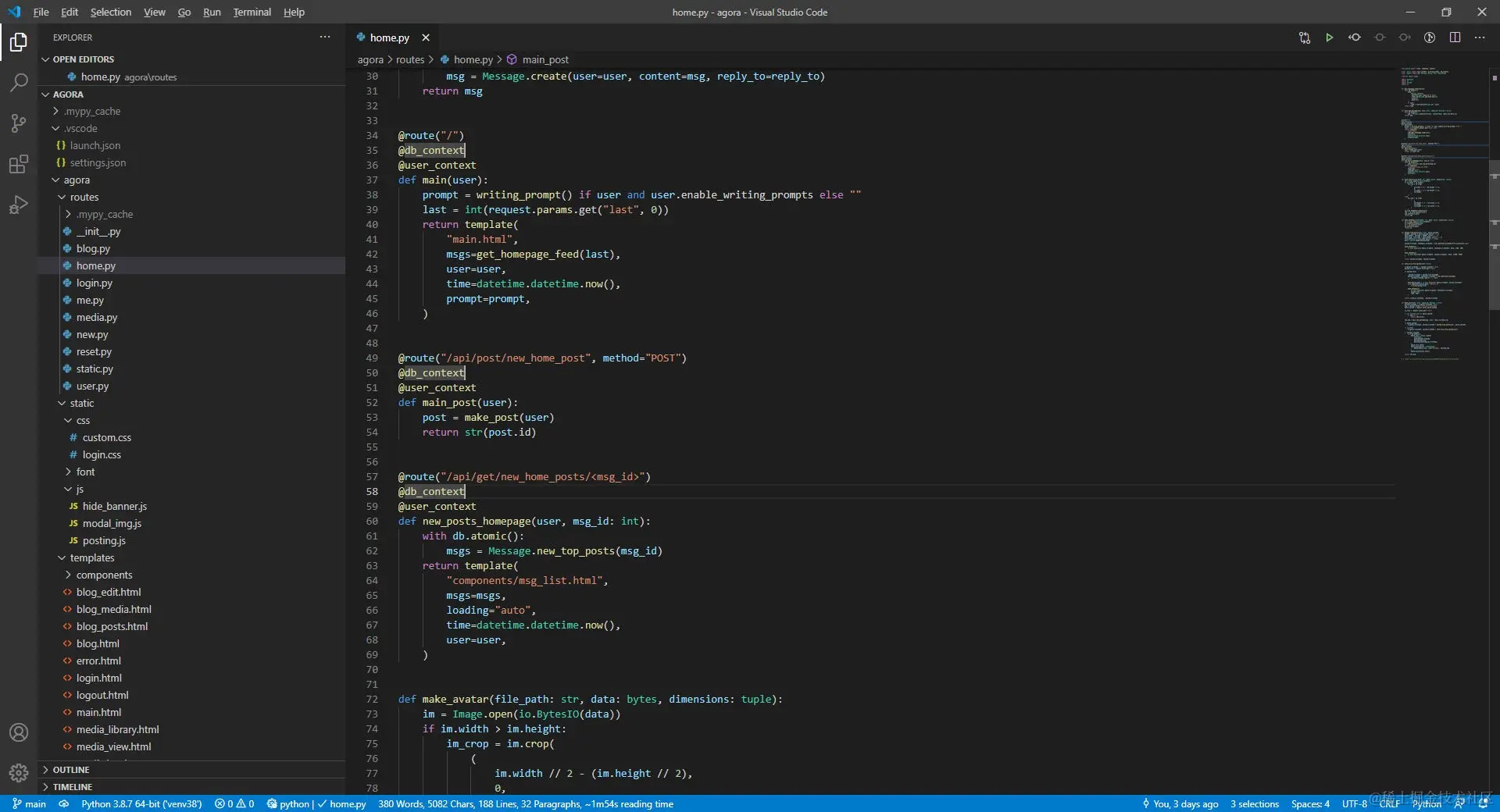
Task: Click the editor vertical scrollbar thumb
Action: pos(1494,234)
